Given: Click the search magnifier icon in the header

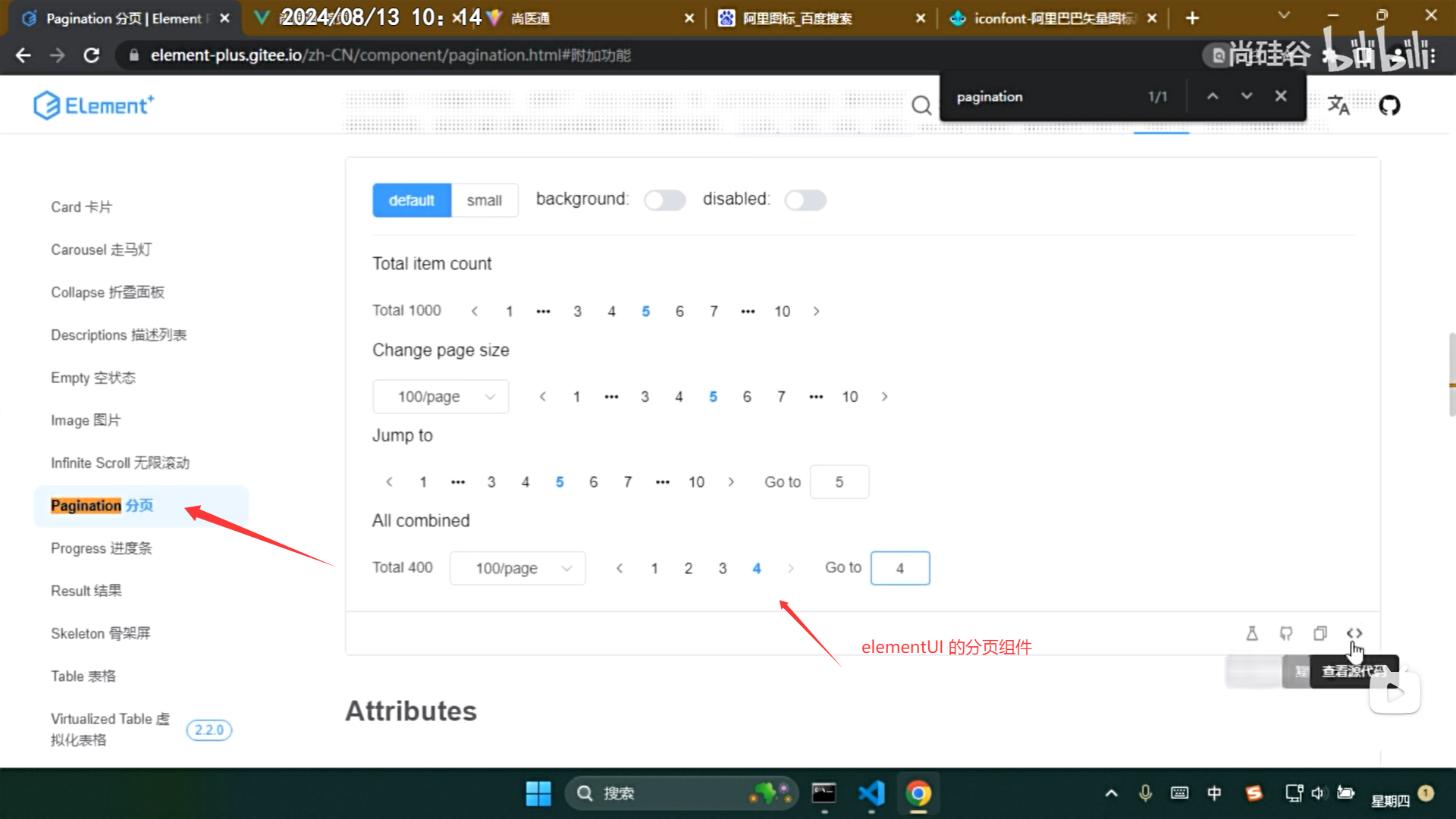Looking at the screenshot, I should click(921, 105).
